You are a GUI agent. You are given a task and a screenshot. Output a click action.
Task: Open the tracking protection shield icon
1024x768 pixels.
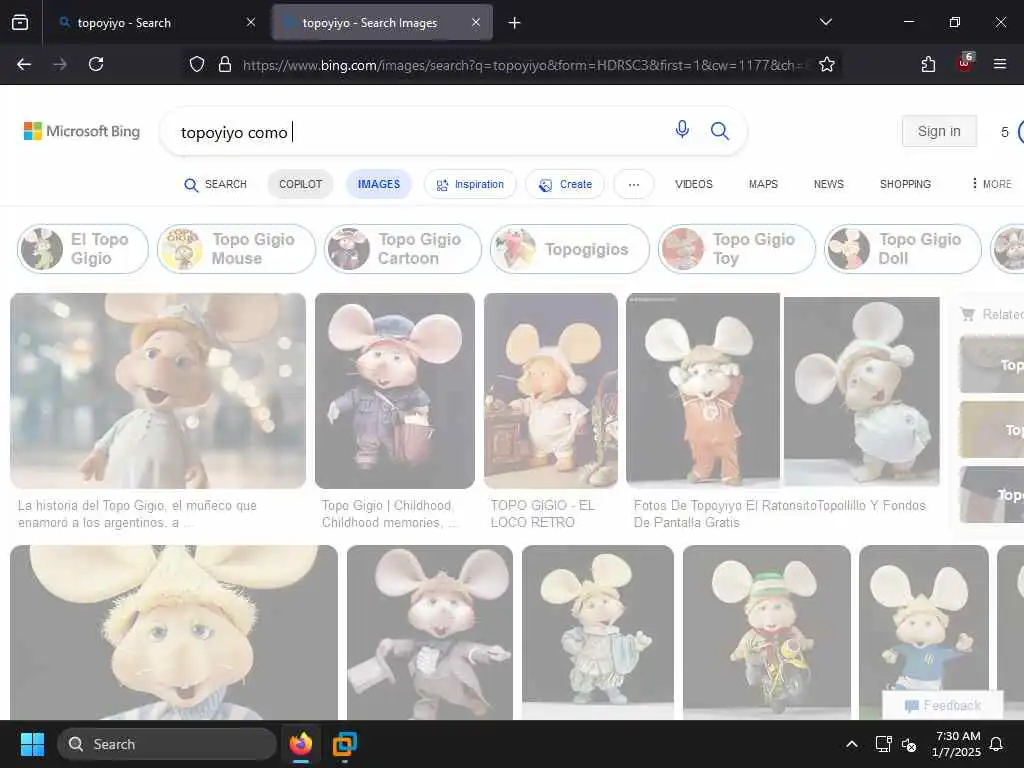(197, 64)
